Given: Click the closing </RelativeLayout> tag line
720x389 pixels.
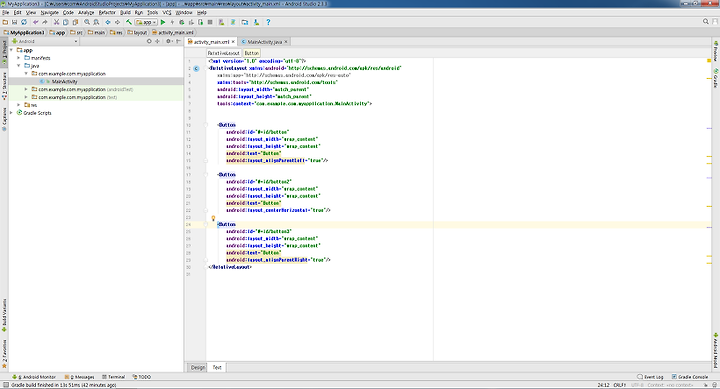Looking at the screenshot, I should [x=230, y=267].
